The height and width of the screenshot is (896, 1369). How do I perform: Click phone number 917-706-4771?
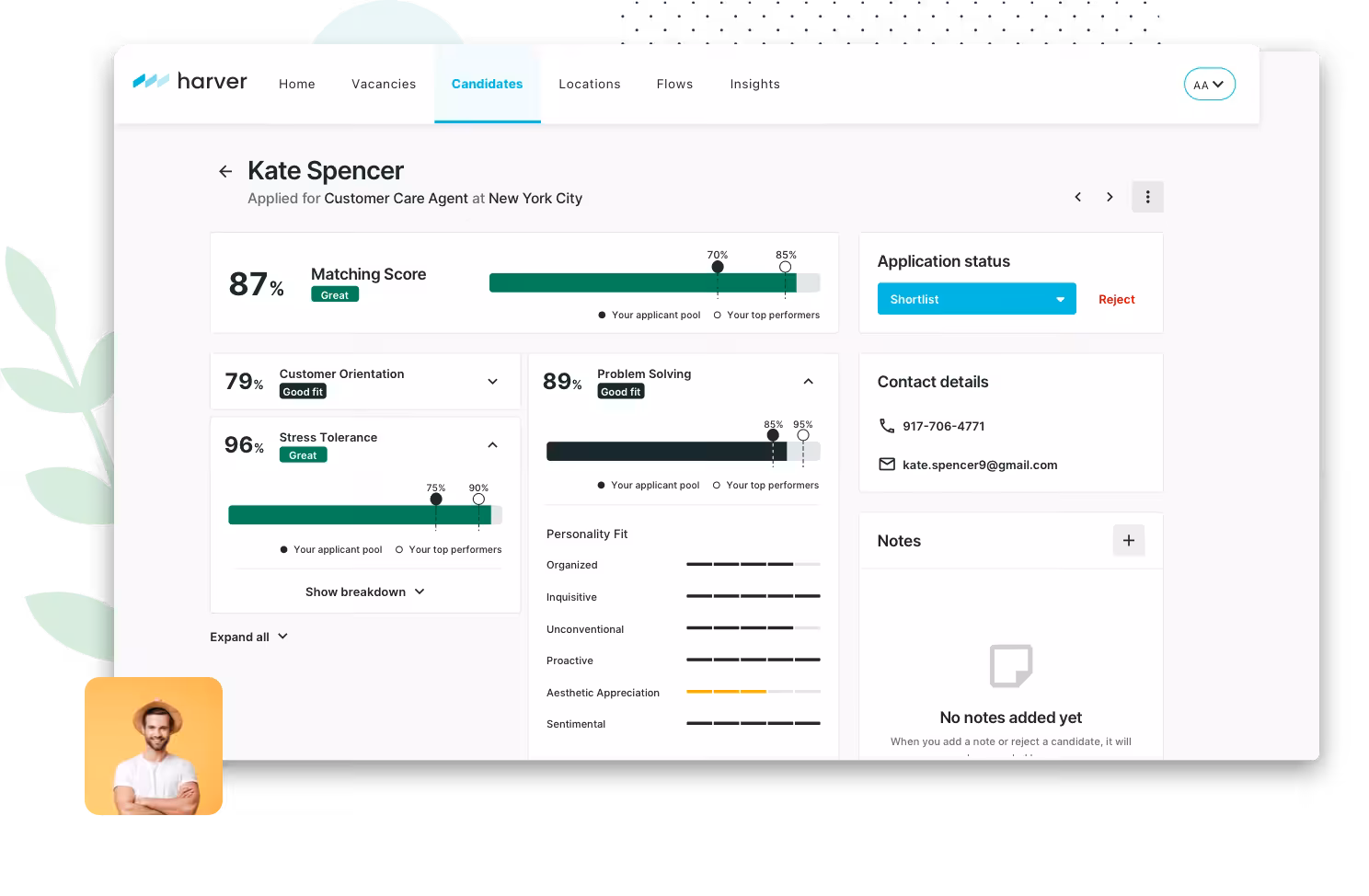click(944, 426)
